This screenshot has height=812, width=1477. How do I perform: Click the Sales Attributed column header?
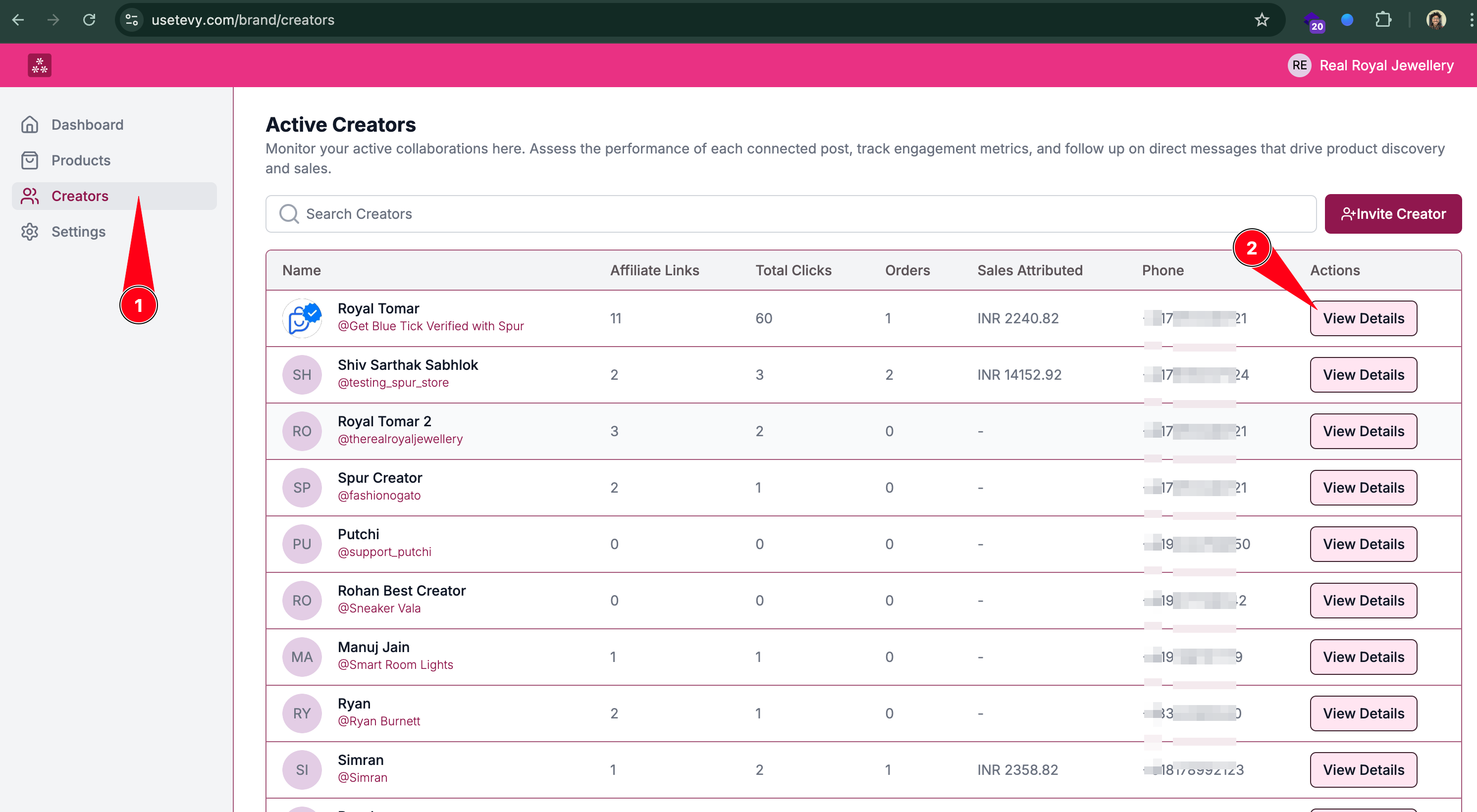pyautogui.click(x=1030, y=270)
